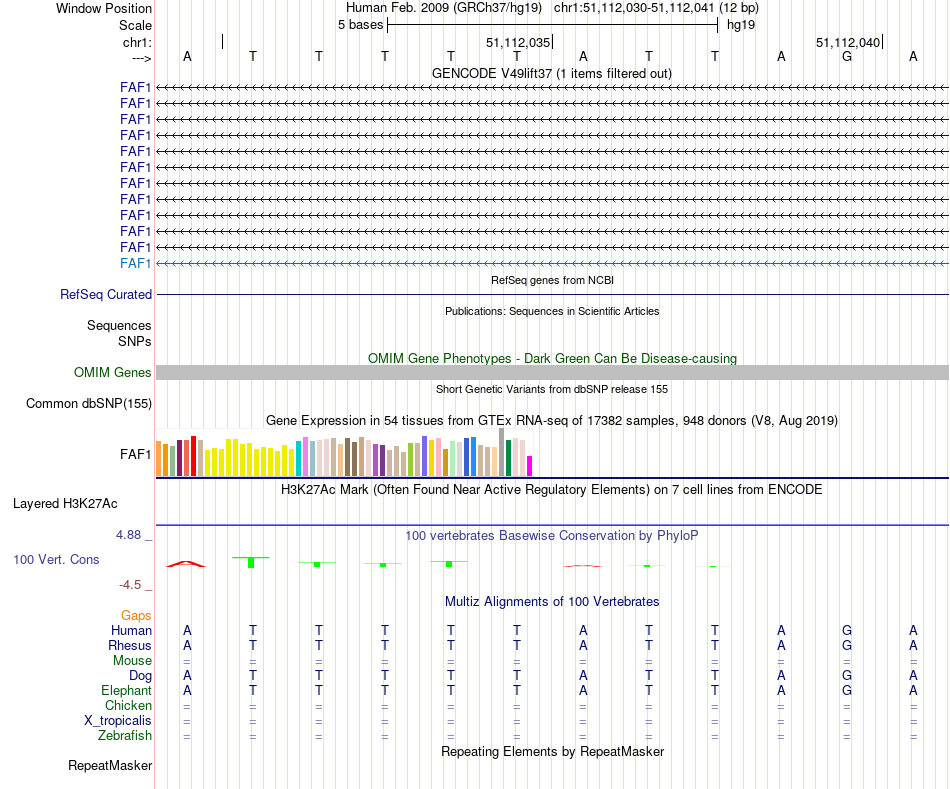The height and width of the screenshot is (789, 950).
Task: Click the -4.5 lower PhyloP scale value
Action: click(130, 585)
